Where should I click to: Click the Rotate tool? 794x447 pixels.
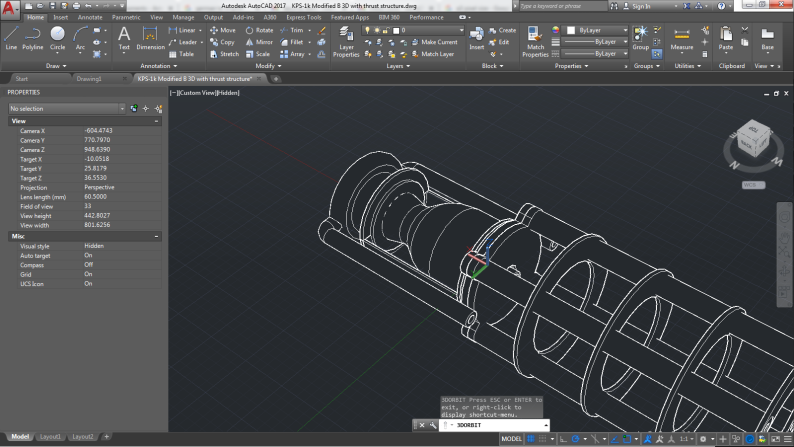(259, 30)
